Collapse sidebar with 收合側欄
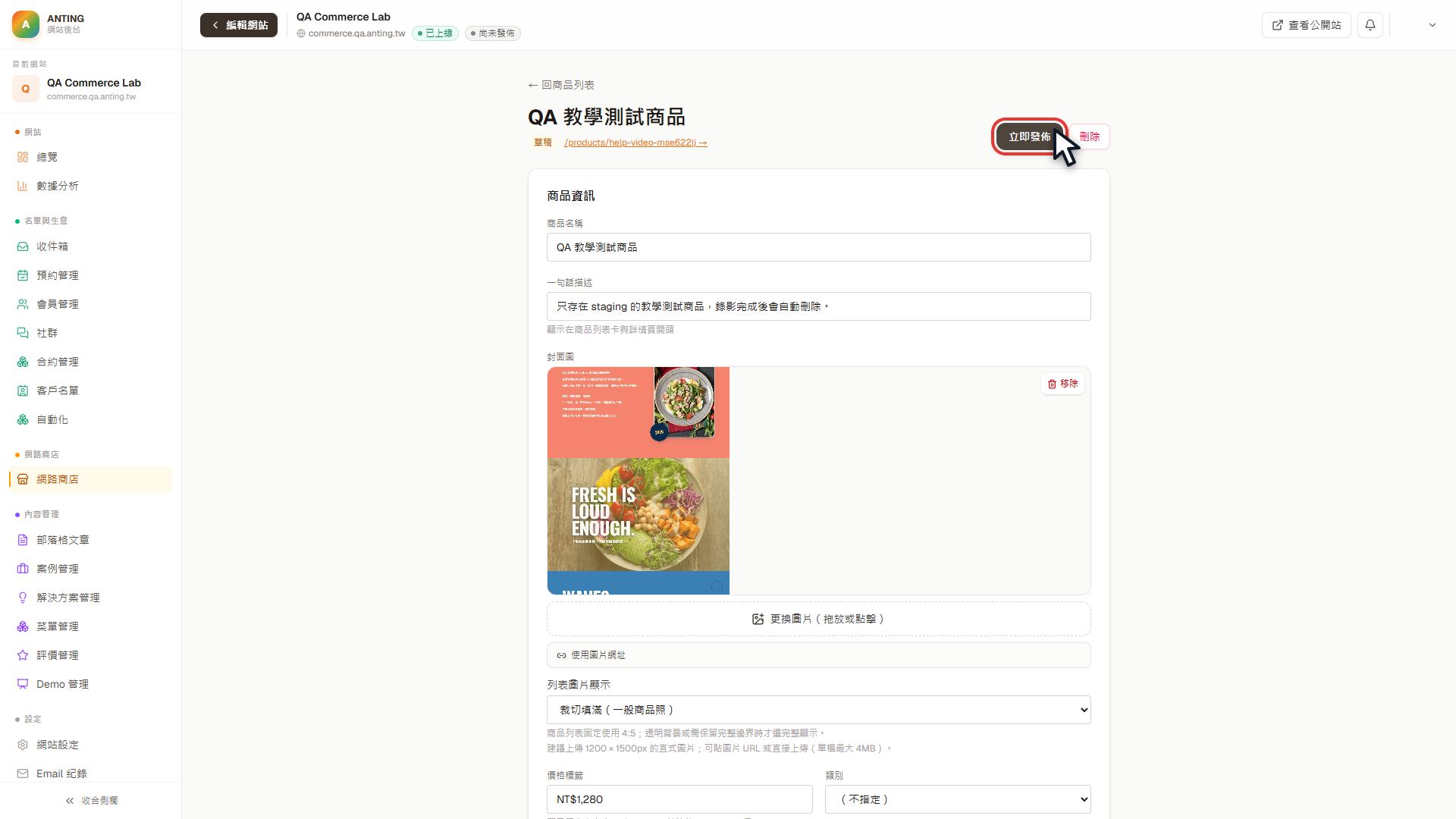Screen dimensions: 1456x819 (91, 801)
